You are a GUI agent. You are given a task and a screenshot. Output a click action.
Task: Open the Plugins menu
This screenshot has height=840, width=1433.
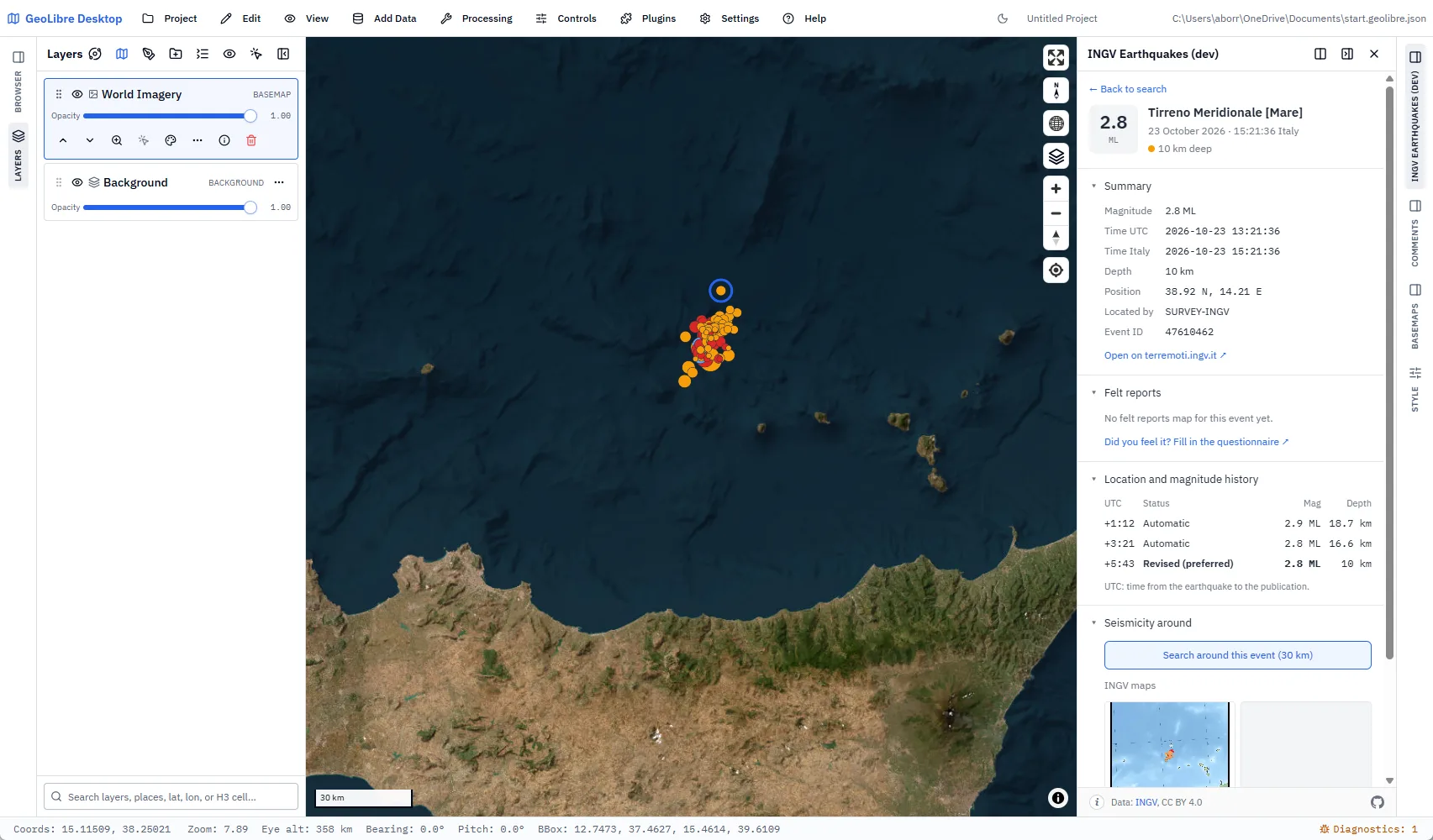click(648, 18)
